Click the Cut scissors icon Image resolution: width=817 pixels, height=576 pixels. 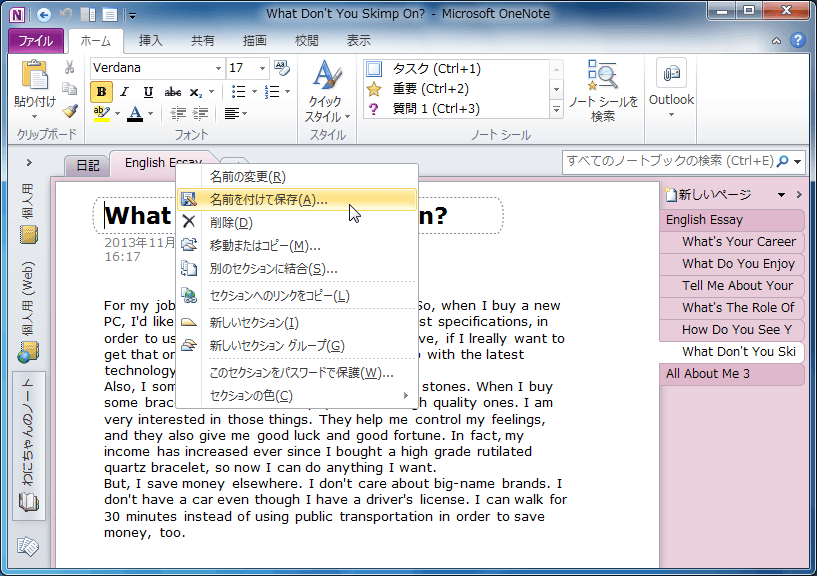point(69,67)
